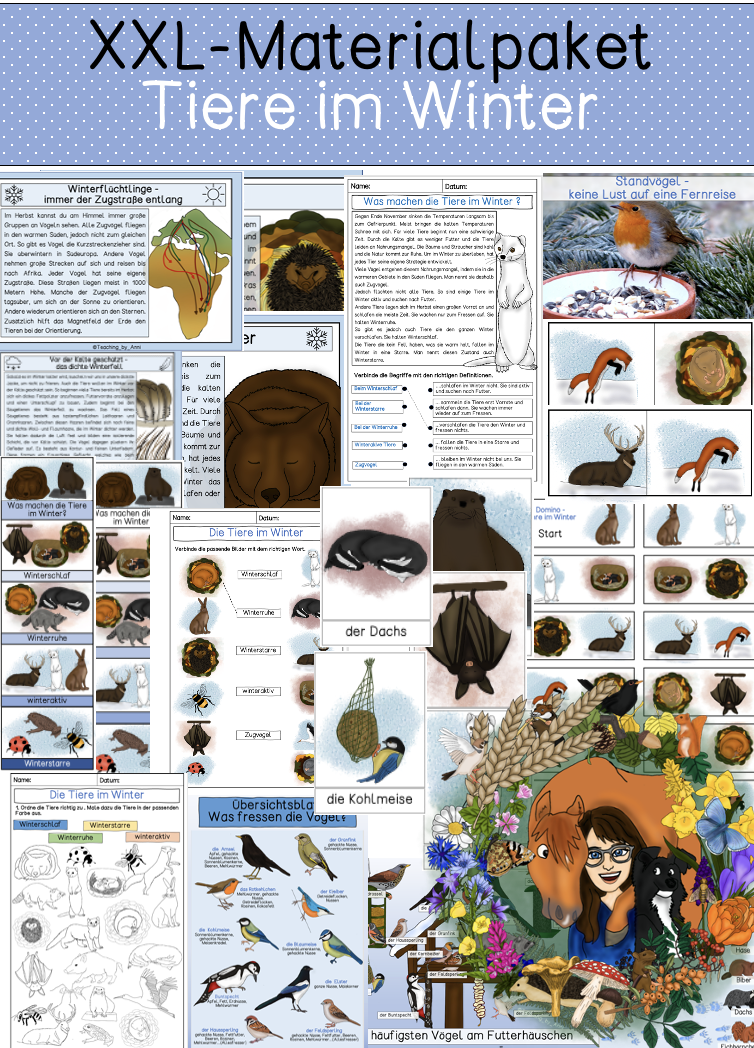Click the "Winterstarre" label under the ladybug and bee
This screenshot has height=1048, width=754.
tap(47, 763)
